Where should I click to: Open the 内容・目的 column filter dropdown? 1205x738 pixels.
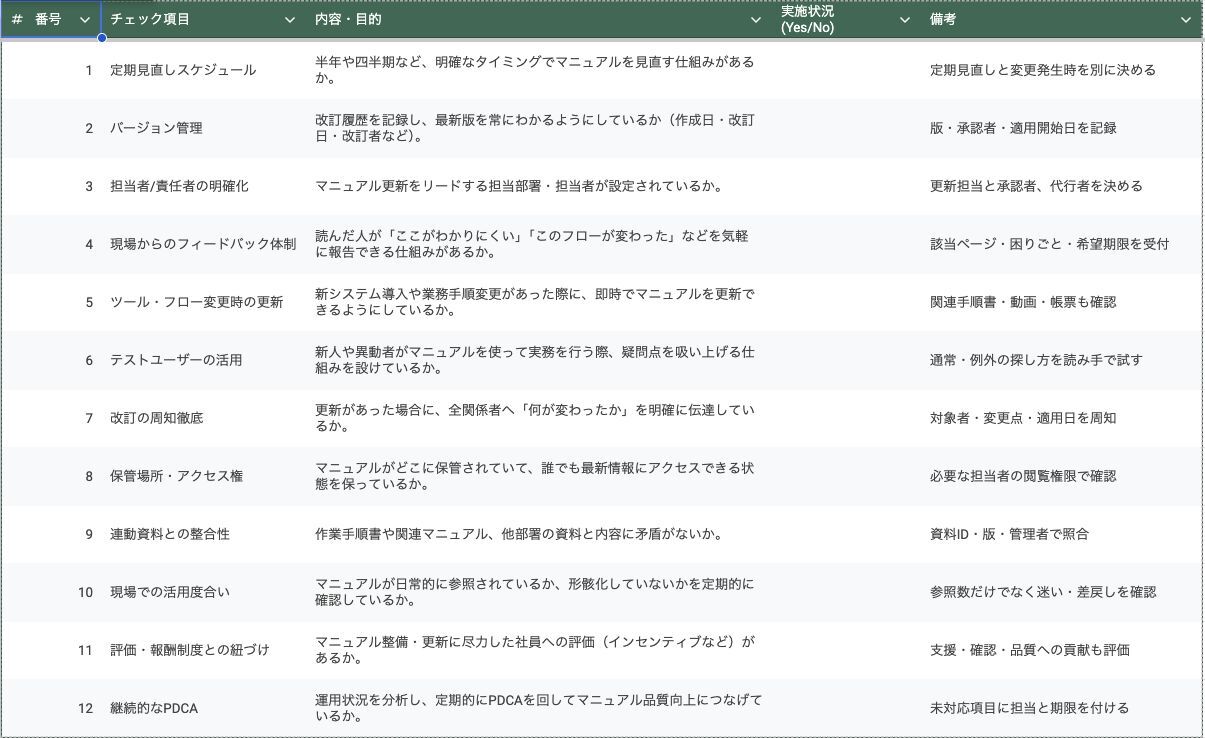756,19
